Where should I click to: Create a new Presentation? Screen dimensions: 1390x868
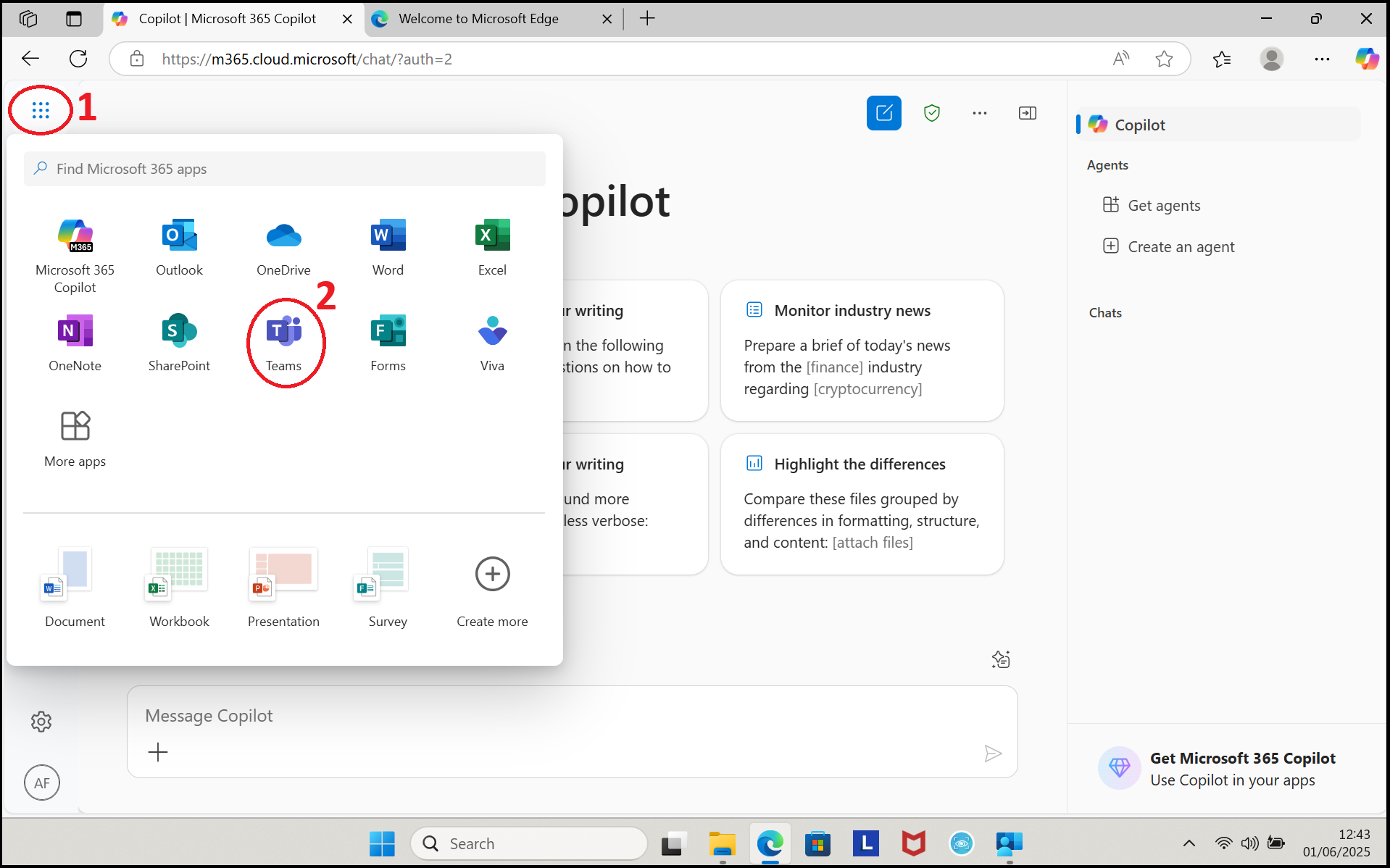pos(283,588)
